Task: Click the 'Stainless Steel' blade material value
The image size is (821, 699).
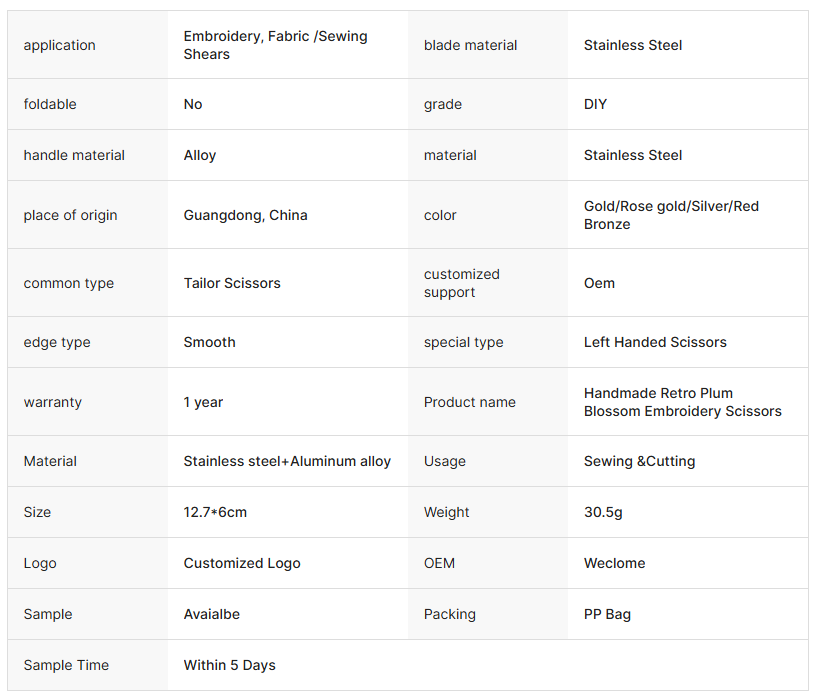Action: tap(633, 46)
